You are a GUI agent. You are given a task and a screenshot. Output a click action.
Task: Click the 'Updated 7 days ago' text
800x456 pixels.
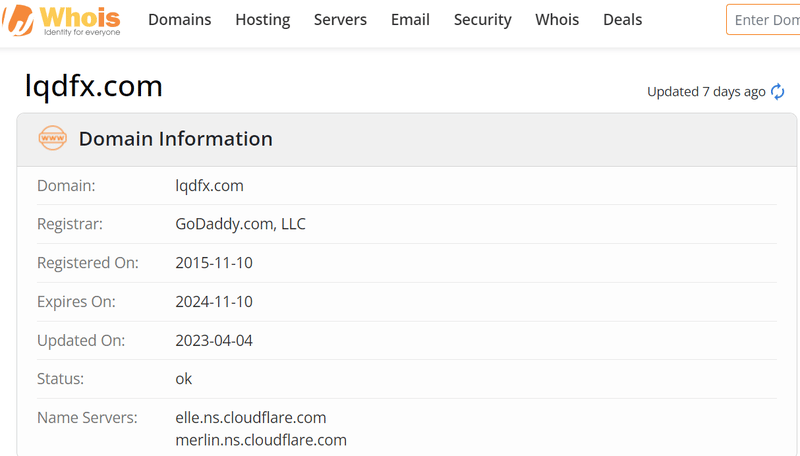tap(706, 92)
